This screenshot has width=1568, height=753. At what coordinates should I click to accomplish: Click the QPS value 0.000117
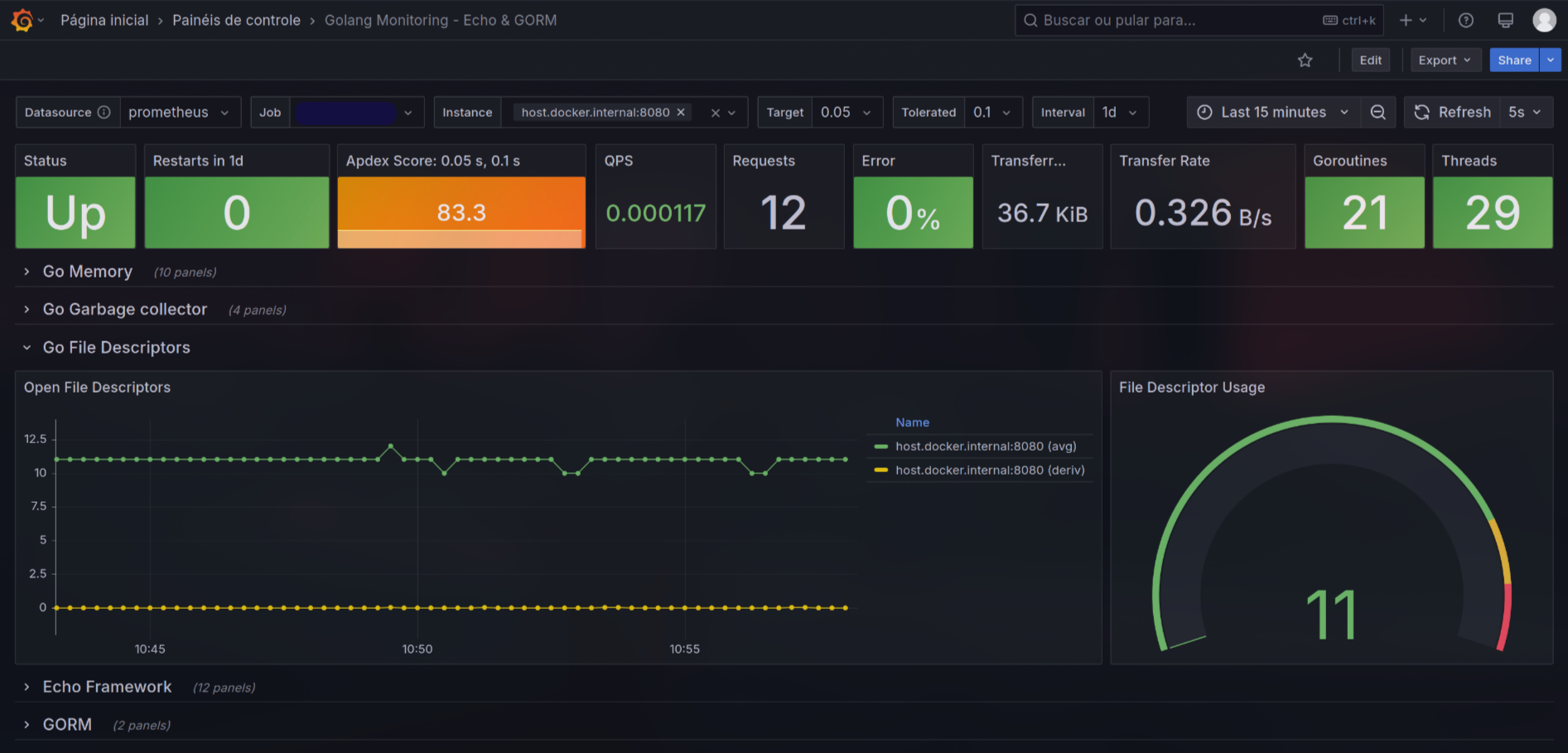(656, 214)
